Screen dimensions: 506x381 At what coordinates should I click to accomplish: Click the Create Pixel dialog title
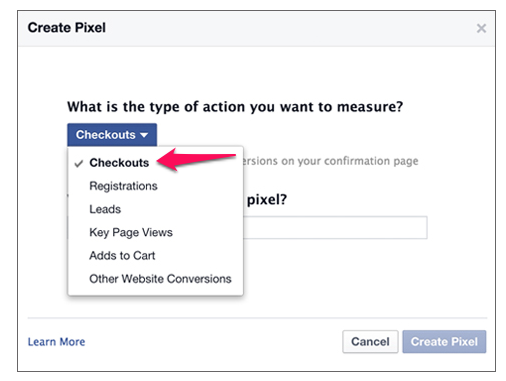67,28
